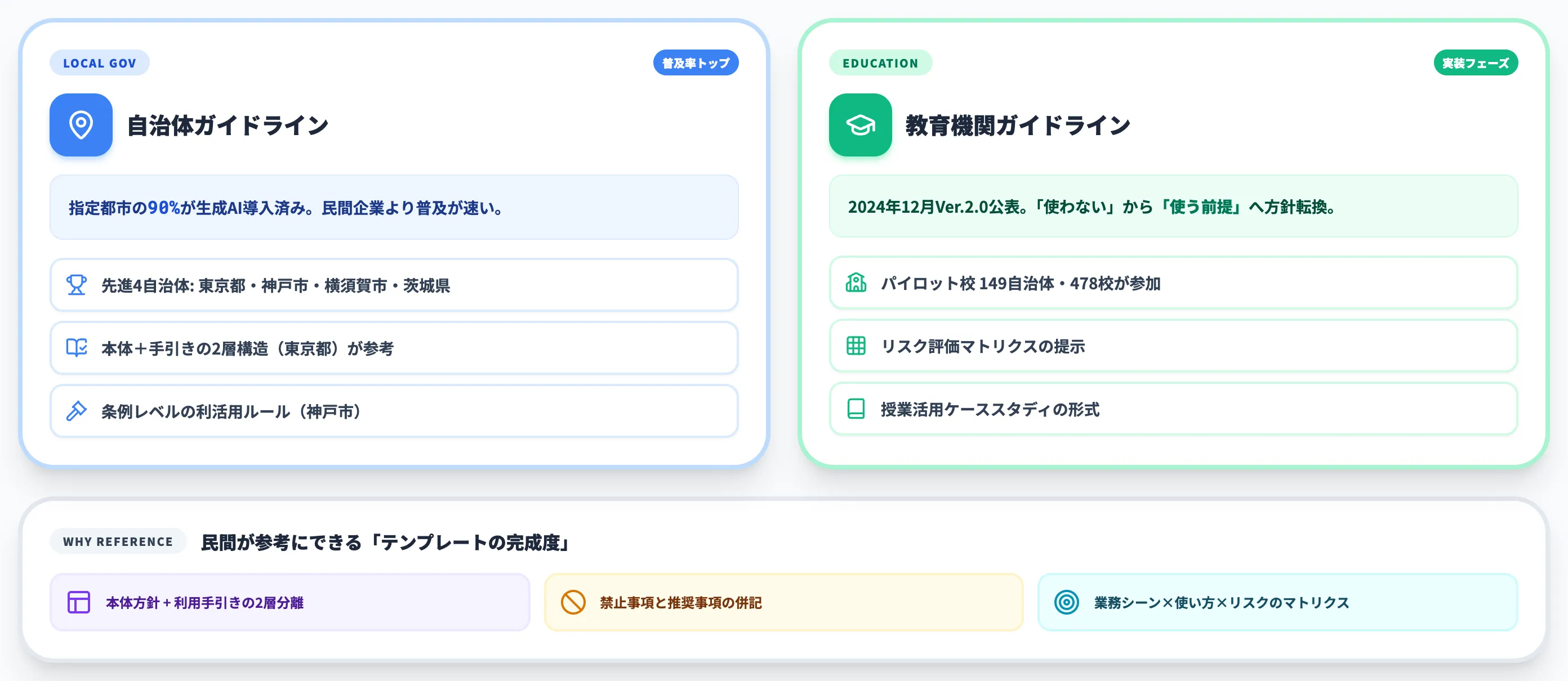
Task: Click the grid icon beside リスク評価マトリクス
Action: click(856, 346)
